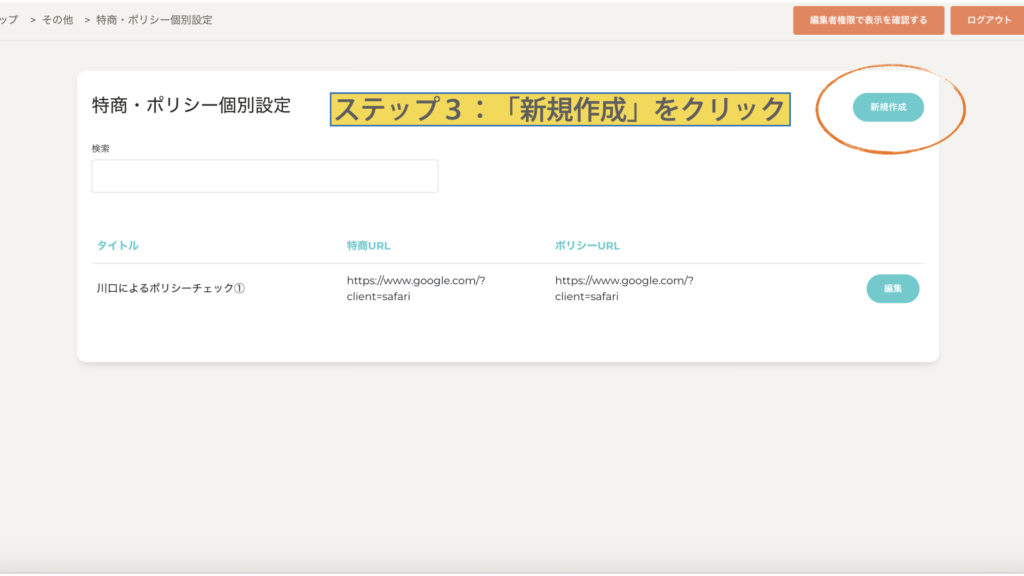This screenshot has height=576, width=1024.
Task: Log out using the ログアウト button
Action: point(988,20)
